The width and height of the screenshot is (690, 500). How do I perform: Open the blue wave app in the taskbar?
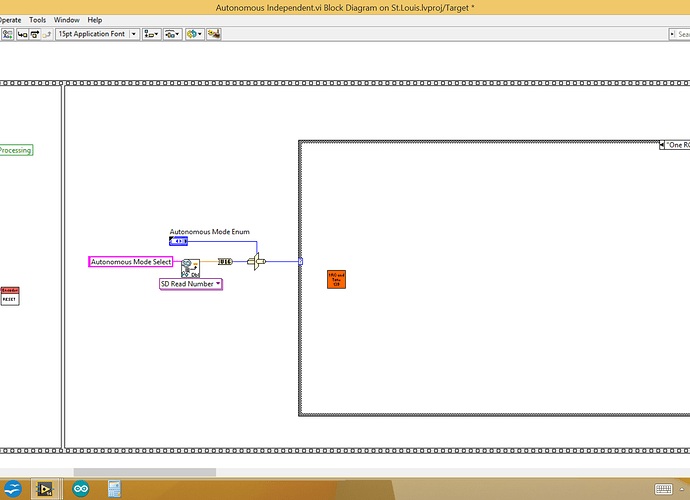pyautogui.click(x=13, y=489)
